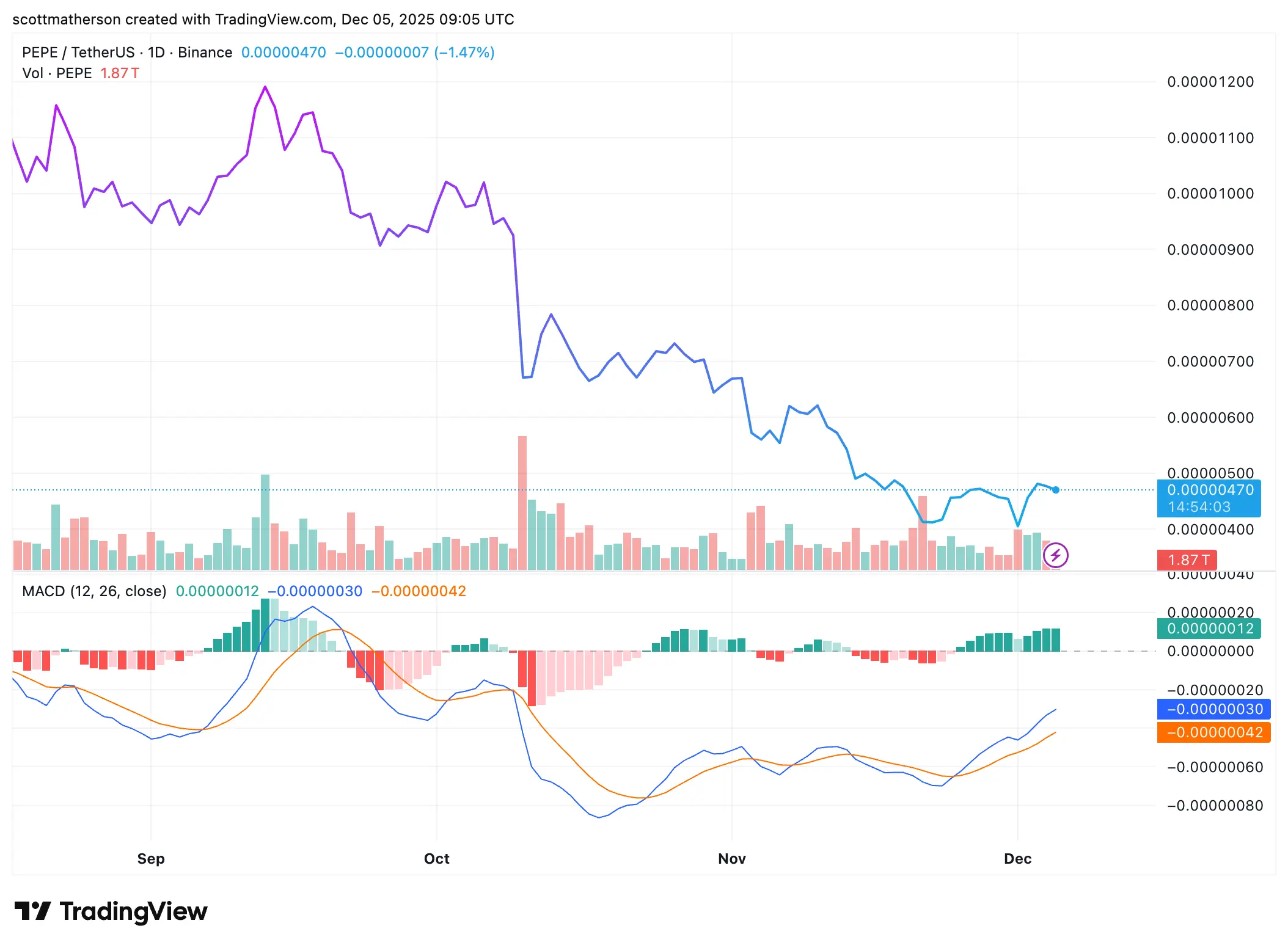The width and height of the screenshot is (1288, 948).
Task: Click the 0.00001200 price axis label
Action: point(1210,82)
